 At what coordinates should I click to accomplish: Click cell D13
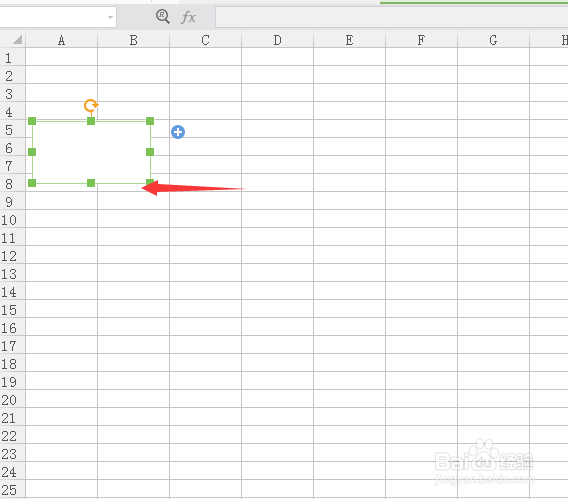(x=277, y=273)
